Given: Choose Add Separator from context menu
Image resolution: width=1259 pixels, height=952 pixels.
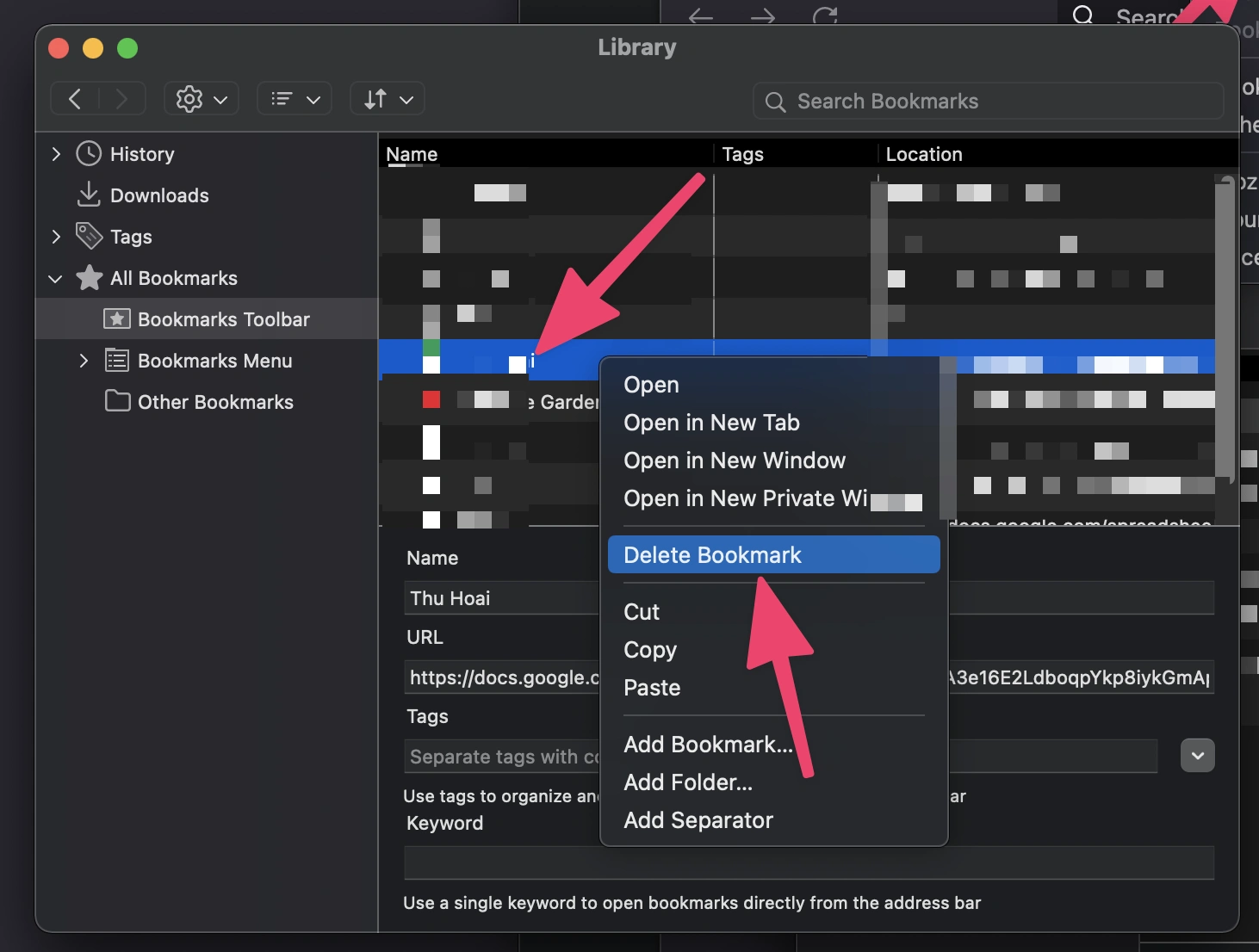Looking at the screenshot, I should [x=773, y=820].
